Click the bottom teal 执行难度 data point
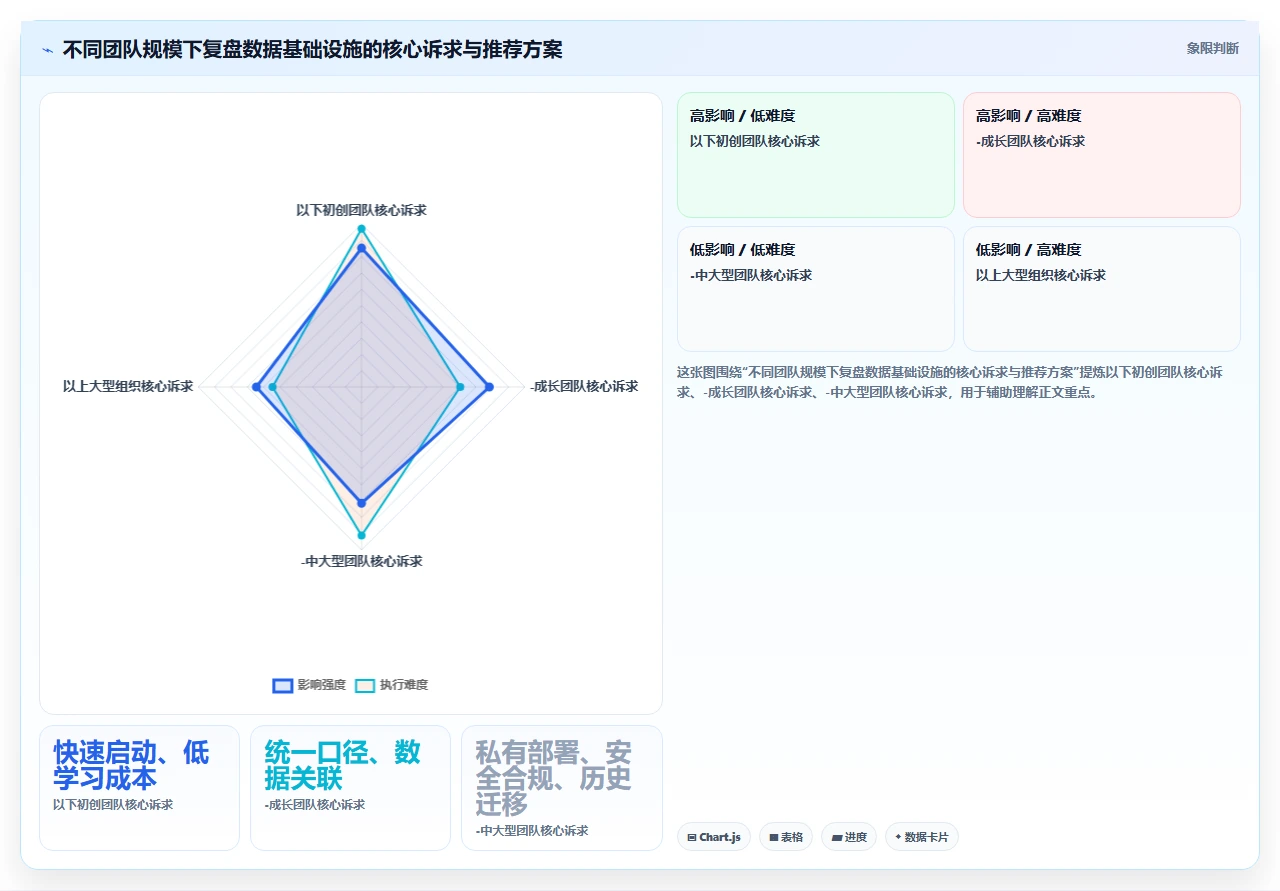This screenshot has height=891, width=1280. click(x=362, y=536)
